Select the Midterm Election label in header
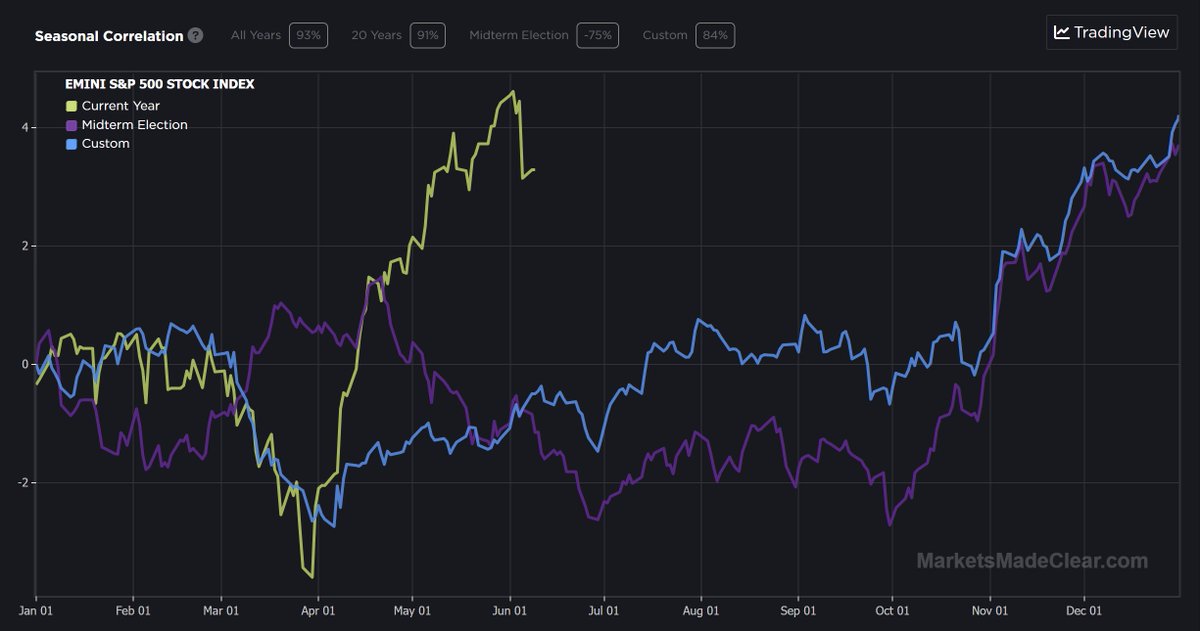Screen dimensions: 1200x631 click(x=519, y=35)
